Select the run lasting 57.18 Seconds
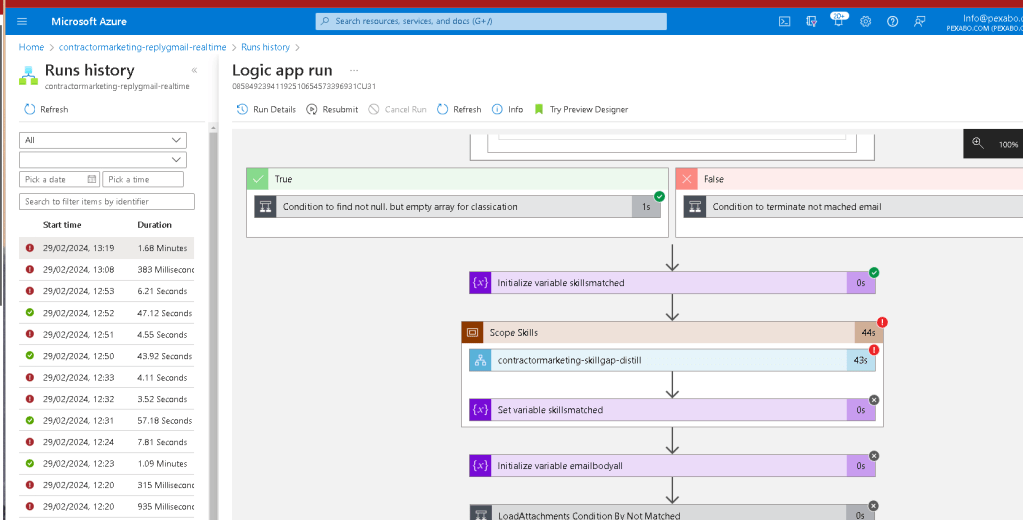Viewport: 1023px width, 520px height. (106, 420)
